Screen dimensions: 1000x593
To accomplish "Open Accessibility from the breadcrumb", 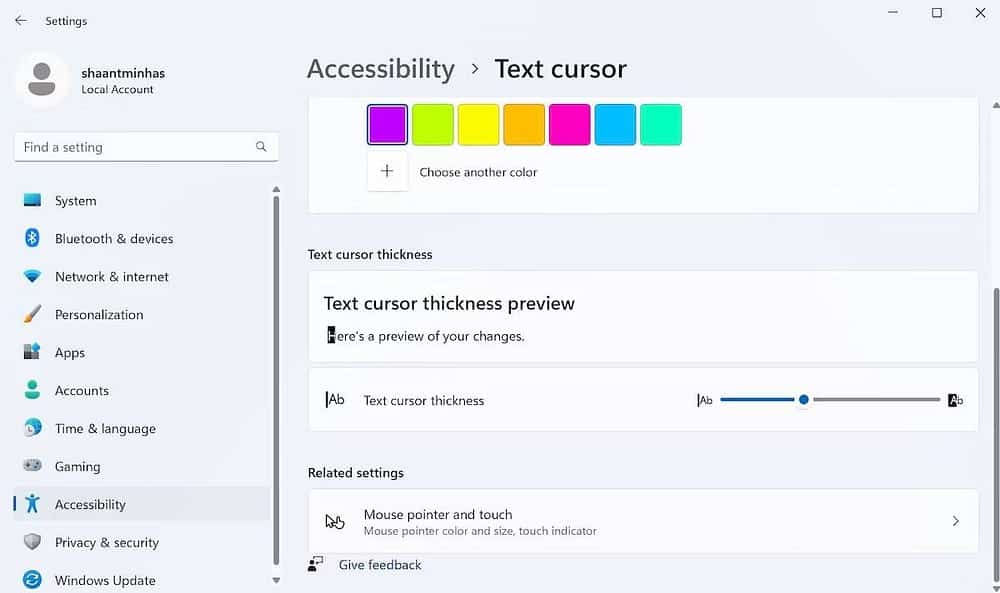I will pos(381,68).
